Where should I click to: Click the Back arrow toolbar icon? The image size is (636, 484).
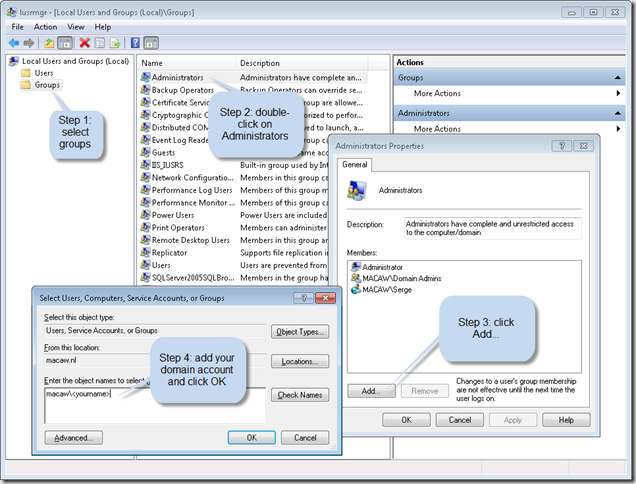point(14,43)
